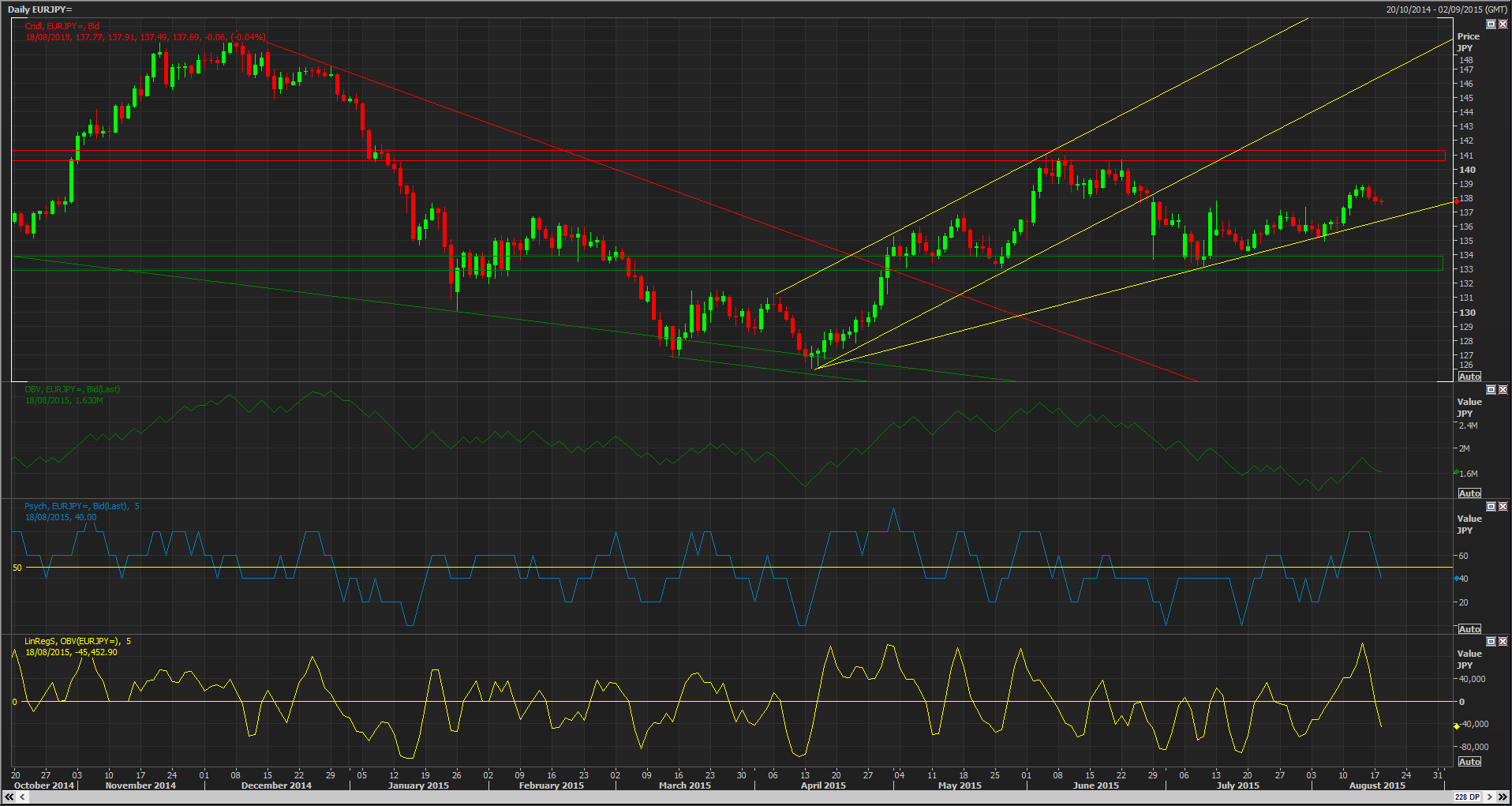This screenshot has width=1512, height=806.
Task: Click March 2015 on the time axis
Action: click(x=685, y=785)
